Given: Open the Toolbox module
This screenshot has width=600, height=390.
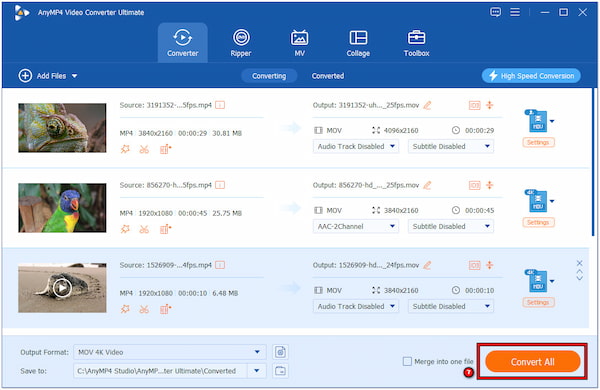Looking at the screenshot, I should point(416,43).
